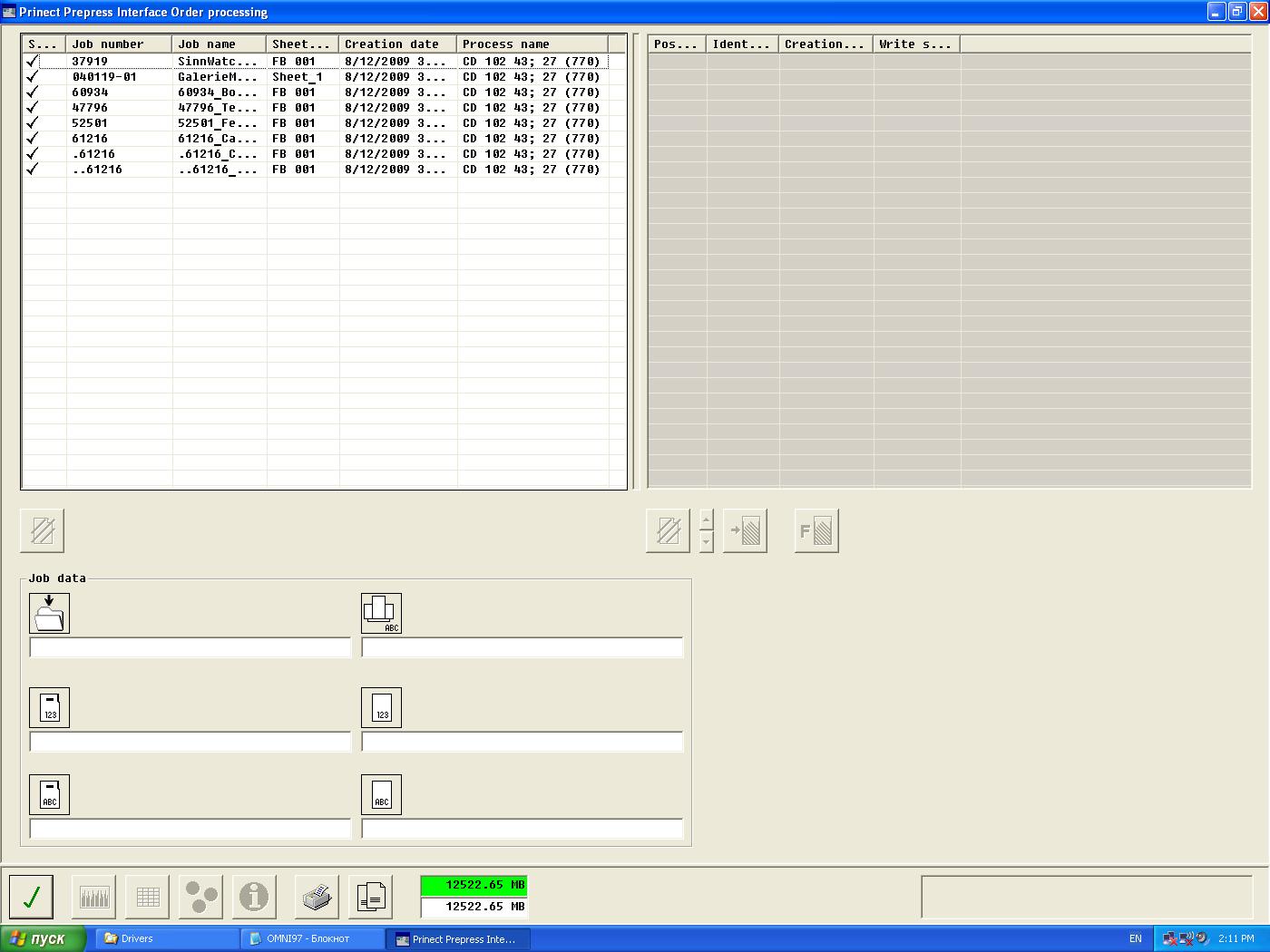
Task: Select job number ..61216 with two dots
Action: [x=97, y=170]
